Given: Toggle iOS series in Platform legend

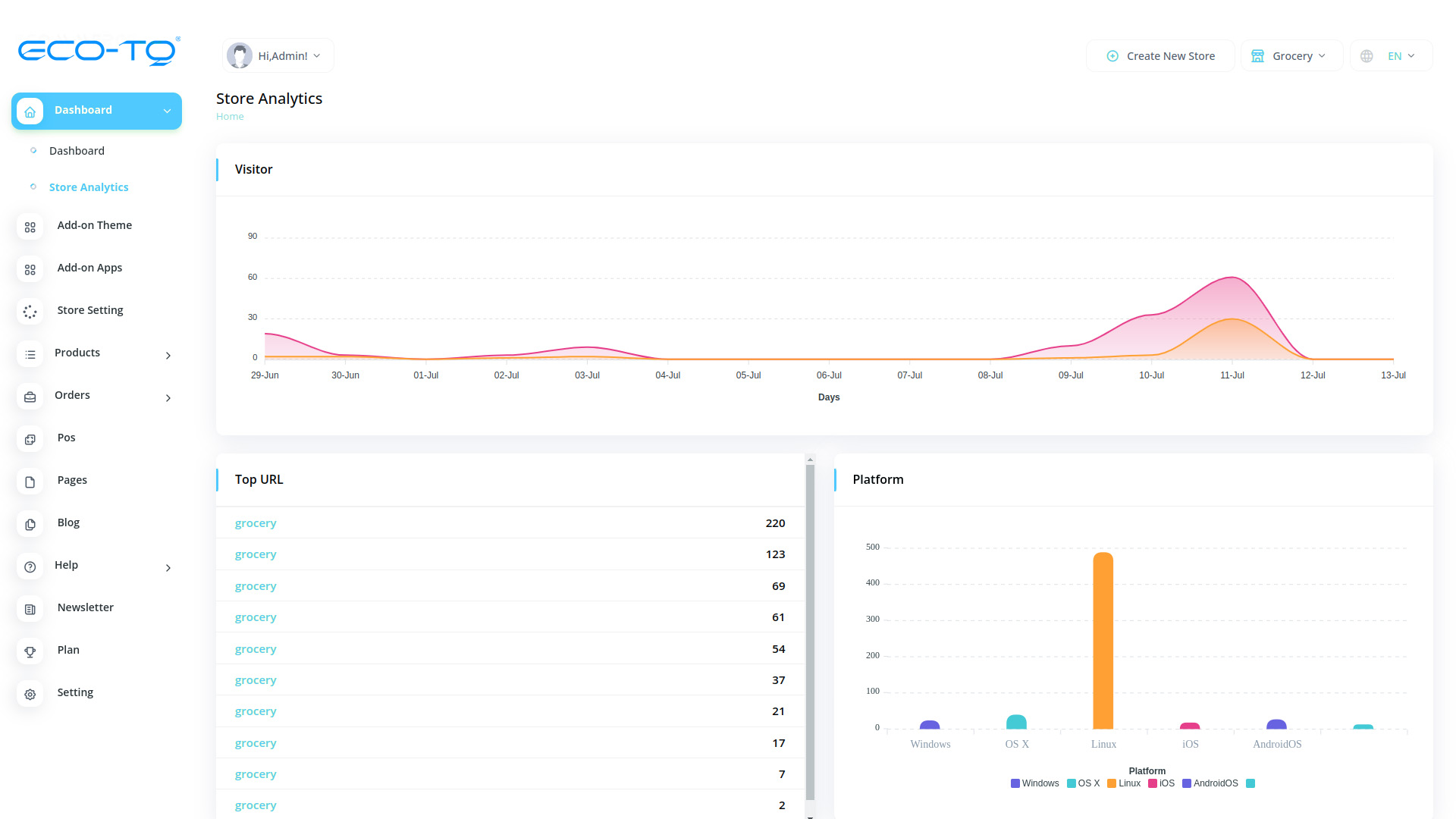Looking at the screenshot, I should point(1161,783).
